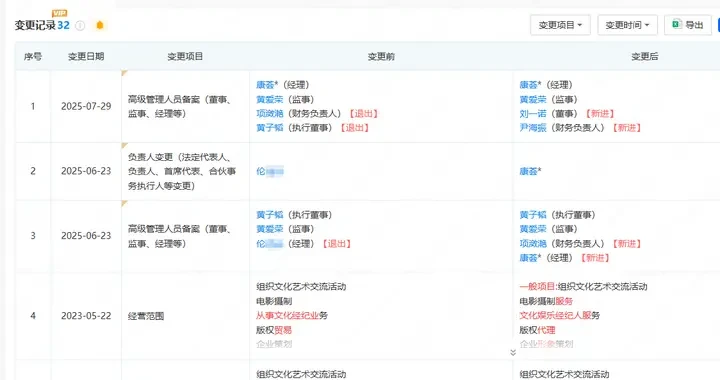Screen dimensions: 720x380
Task: Click 版权贸易 text in row 4
Action: (x=274, y=330)
